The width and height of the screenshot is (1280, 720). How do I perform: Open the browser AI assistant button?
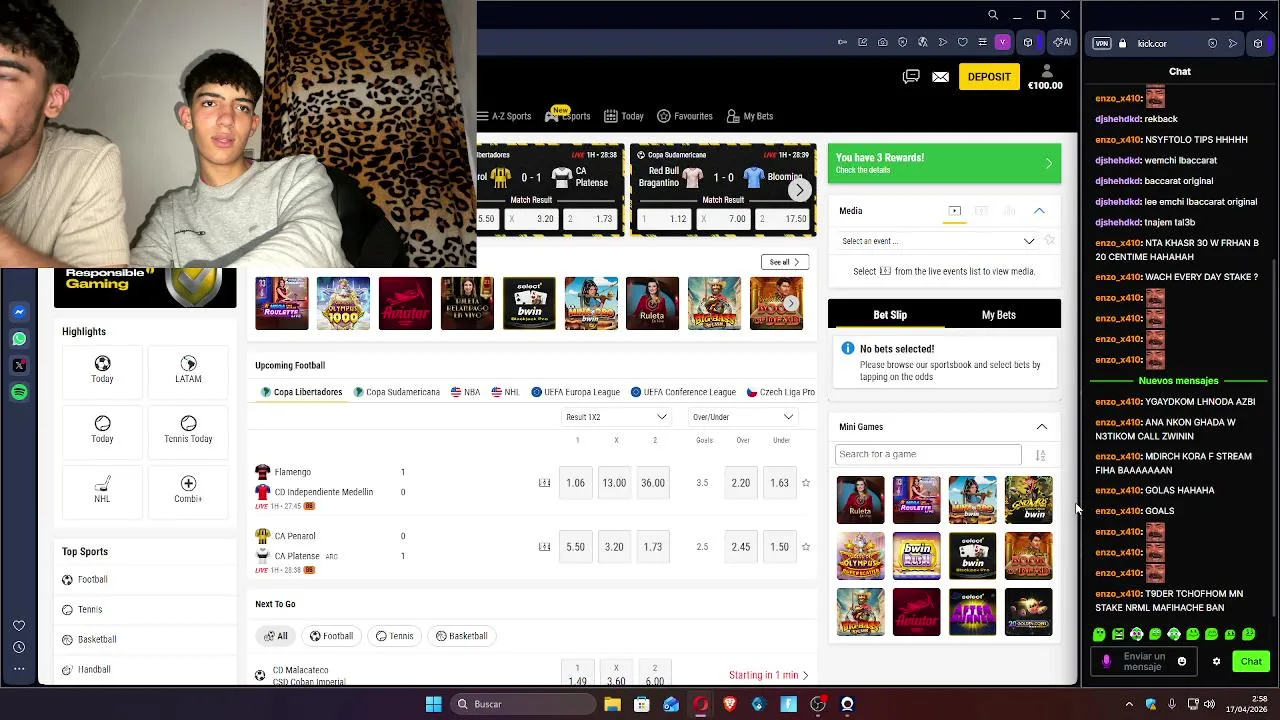[1062, 42]
